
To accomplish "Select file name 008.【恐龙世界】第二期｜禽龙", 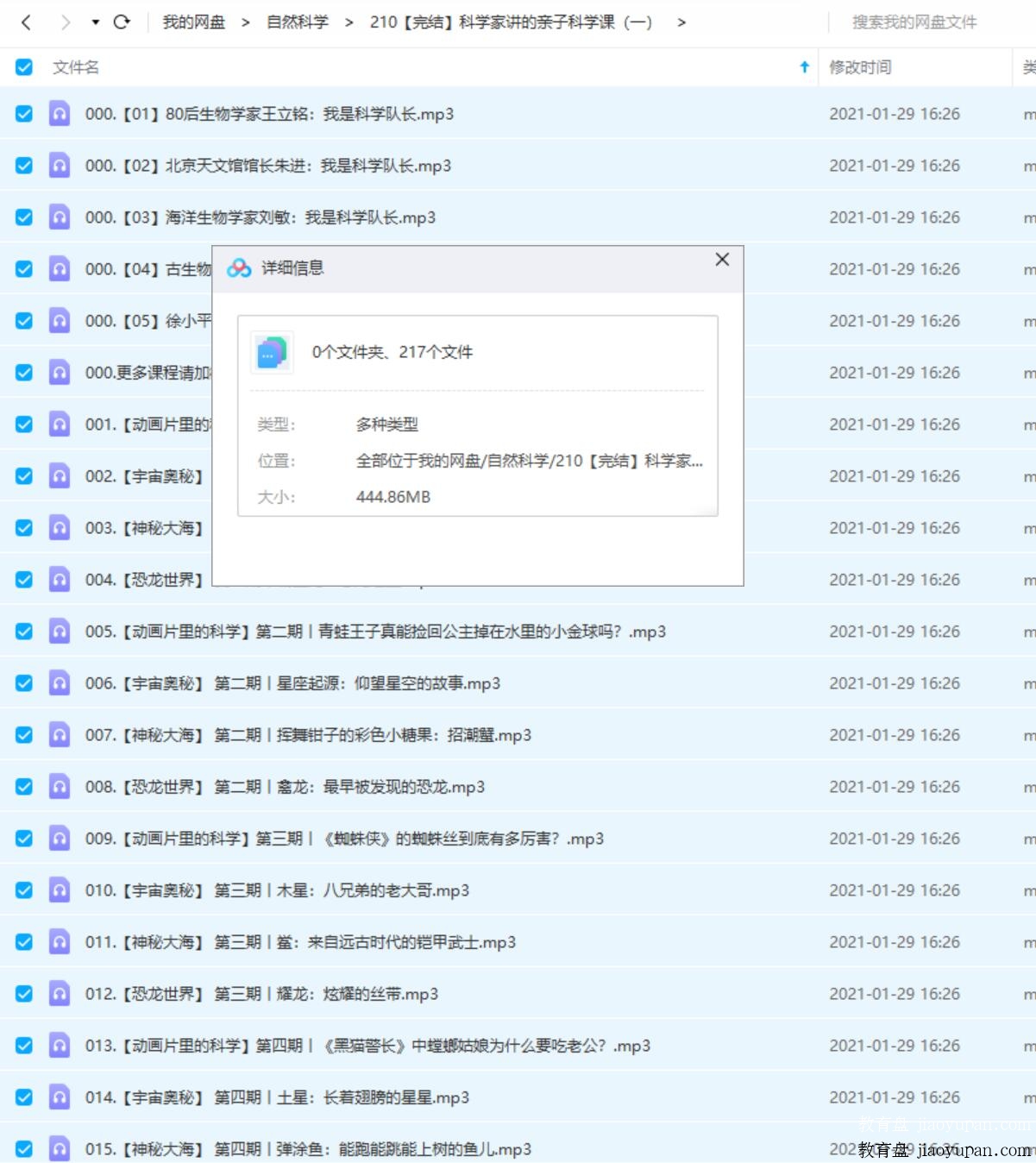I will tap(285, 787).
